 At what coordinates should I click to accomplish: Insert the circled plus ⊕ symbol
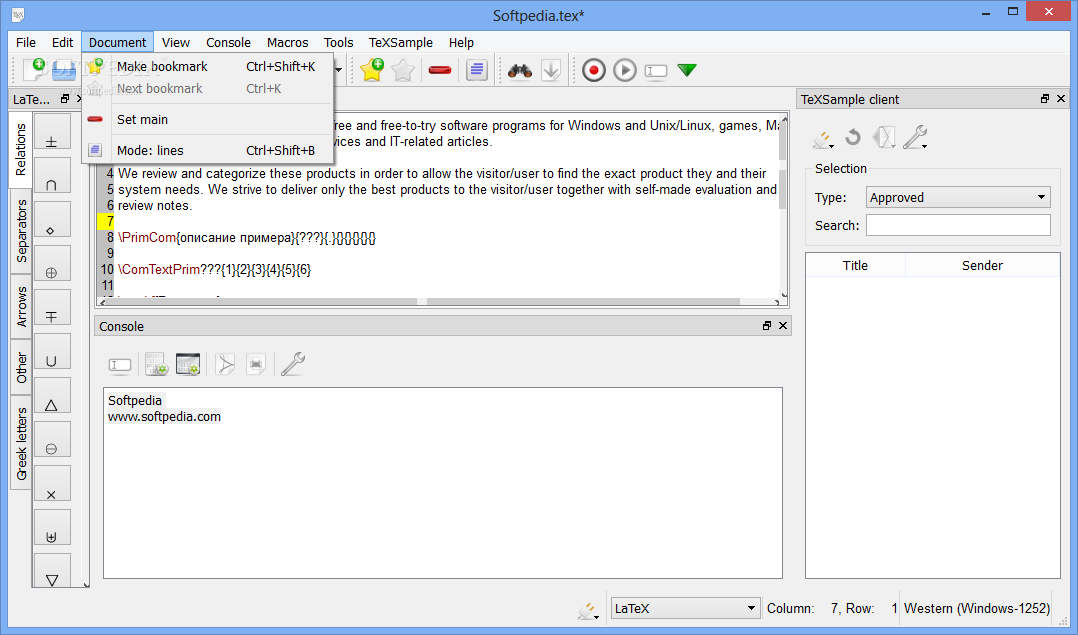pyautogui.click(x=52, y=264)
